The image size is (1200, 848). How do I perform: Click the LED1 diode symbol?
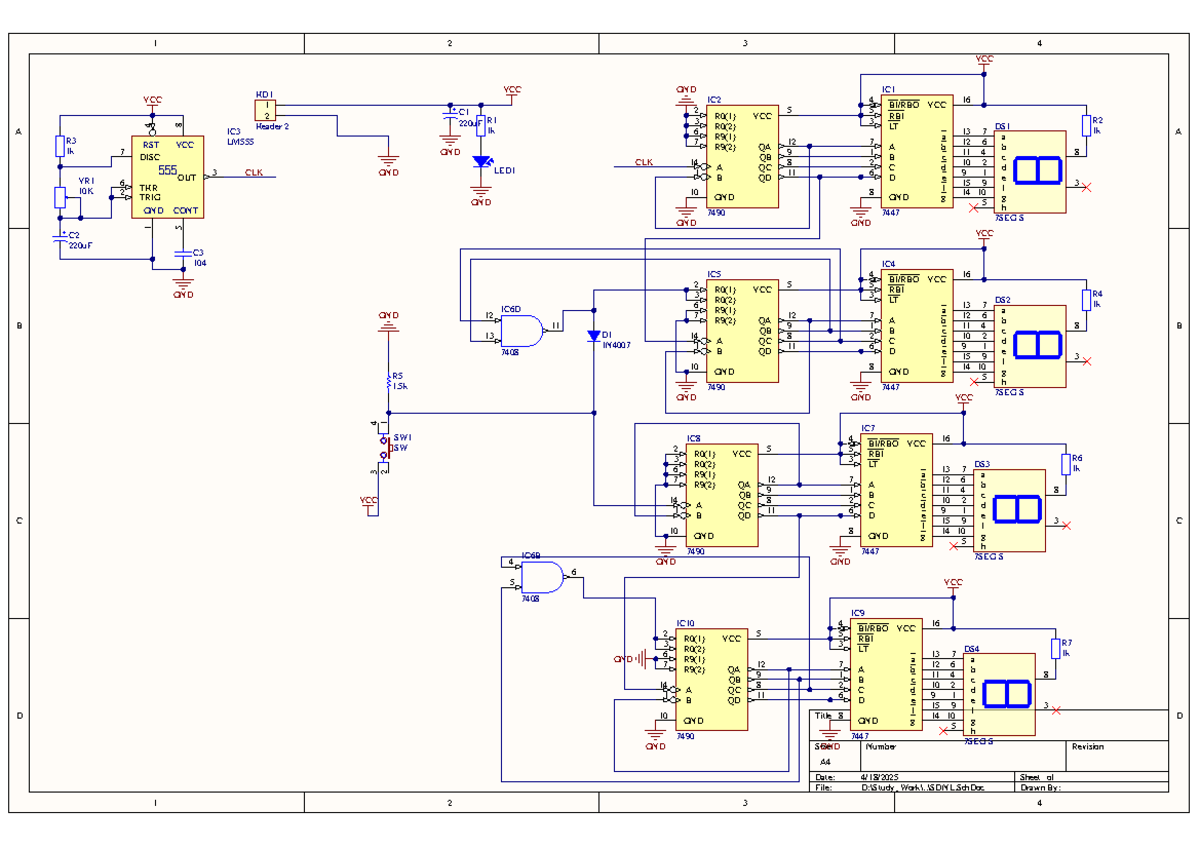coord(482,161)
